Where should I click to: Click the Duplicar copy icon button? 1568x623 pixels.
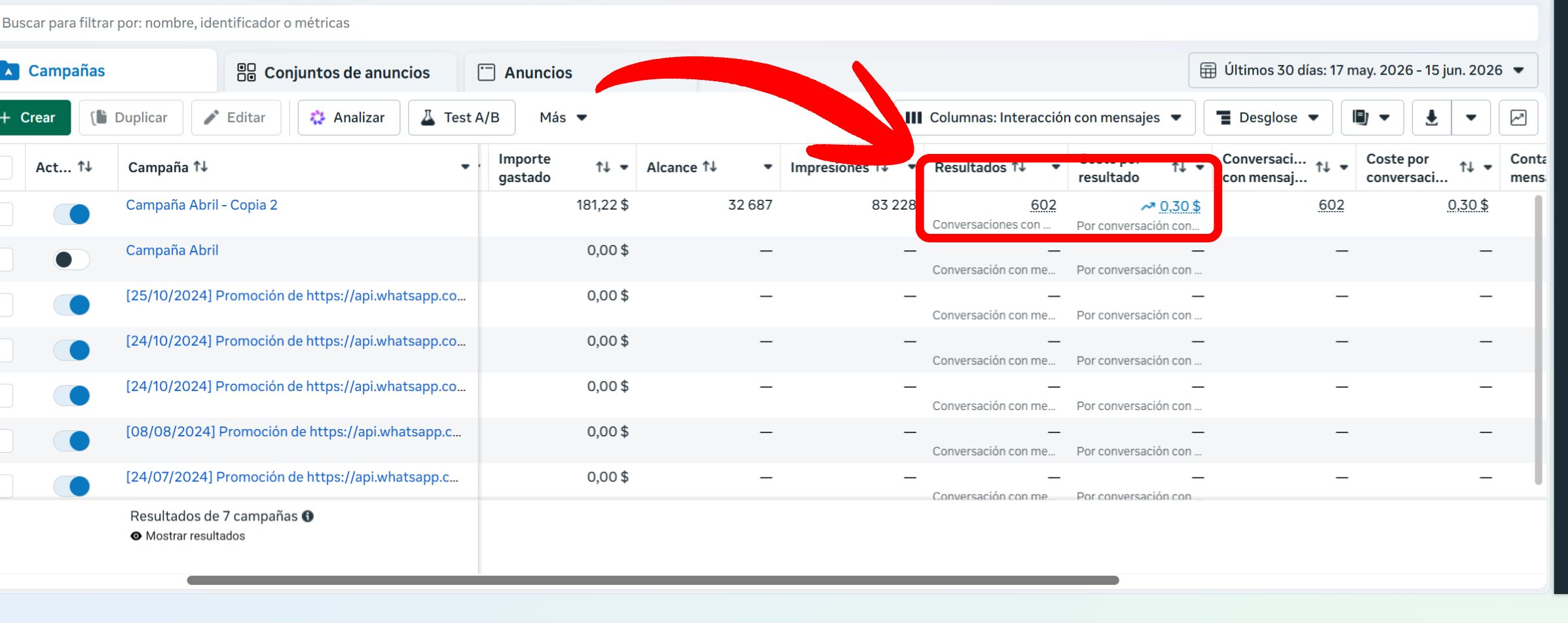130,117
